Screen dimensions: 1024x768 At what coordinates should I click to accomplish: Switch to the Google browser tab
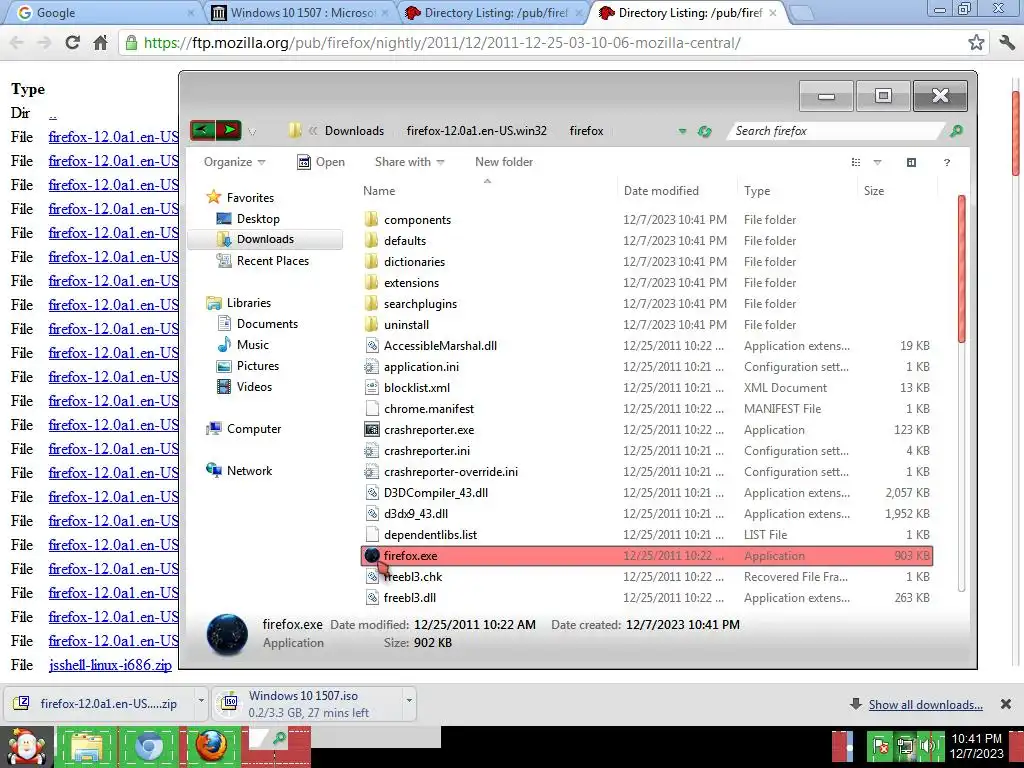[x=101, y=12]
